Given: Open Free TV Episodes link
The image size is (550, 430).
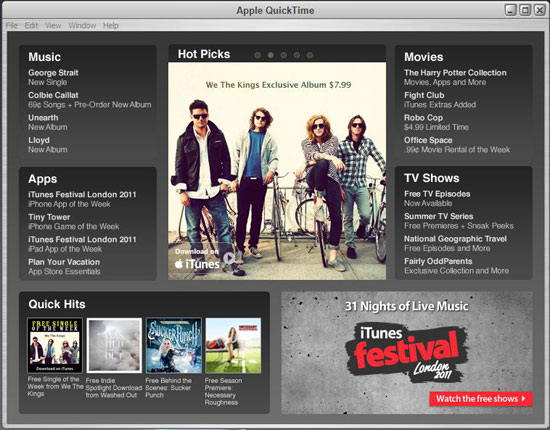Looking at the screenshot, I should [x=437, y=198].
